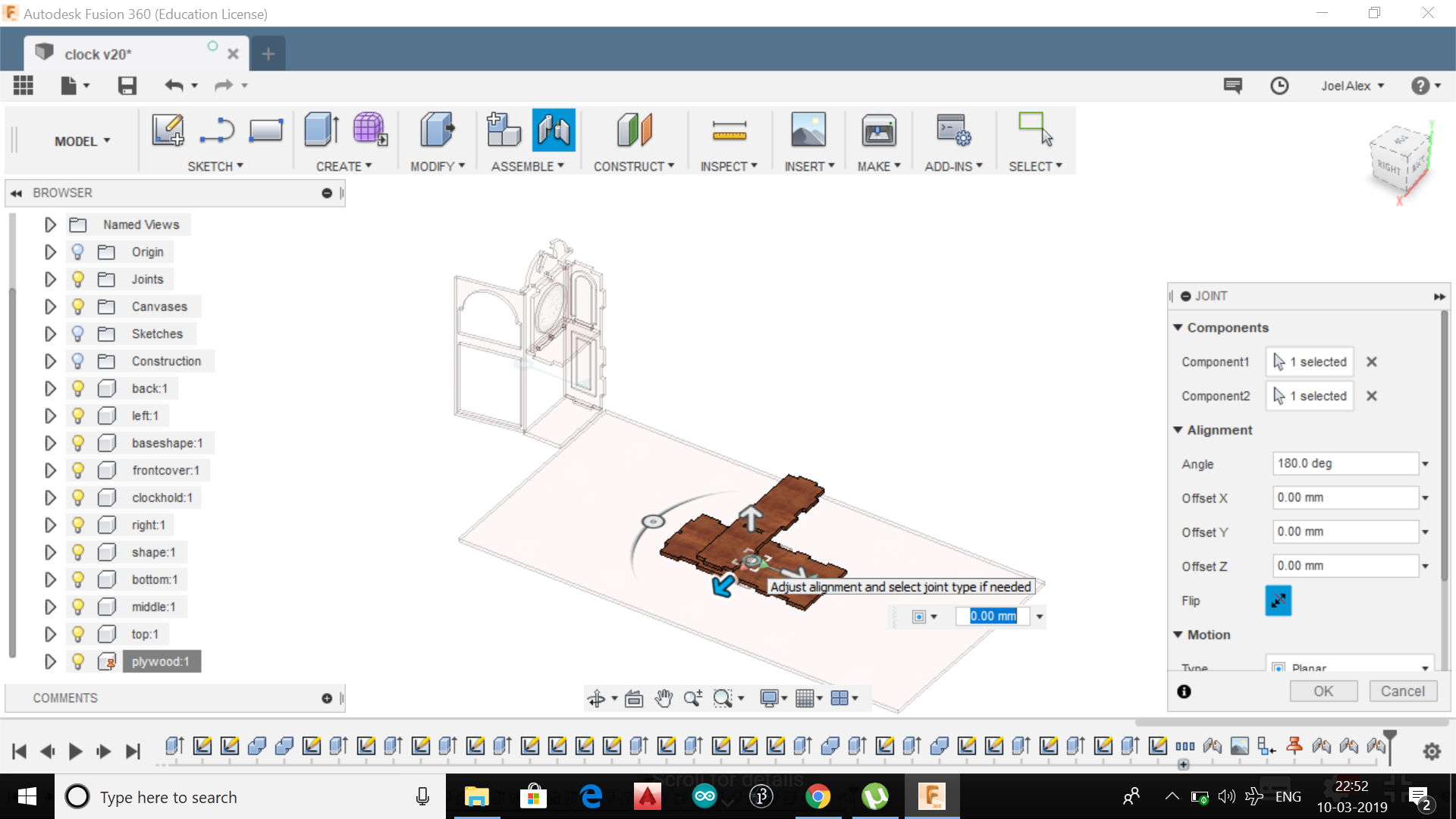Image resolution: width=1456 pixels, height=819 pixels.
Task: Select the Extrude tool icon
Action: tap(321, 130)
